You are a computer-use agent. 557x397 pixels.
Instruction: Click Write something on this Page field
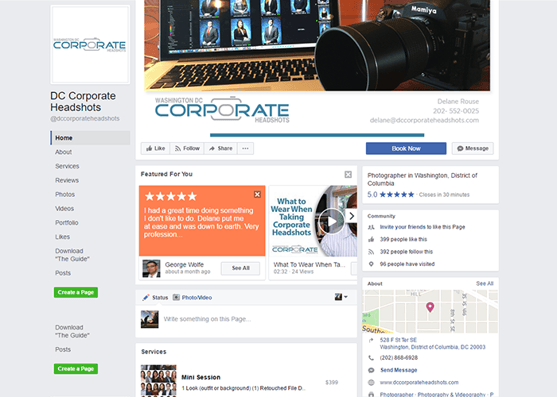coord(258,319)
